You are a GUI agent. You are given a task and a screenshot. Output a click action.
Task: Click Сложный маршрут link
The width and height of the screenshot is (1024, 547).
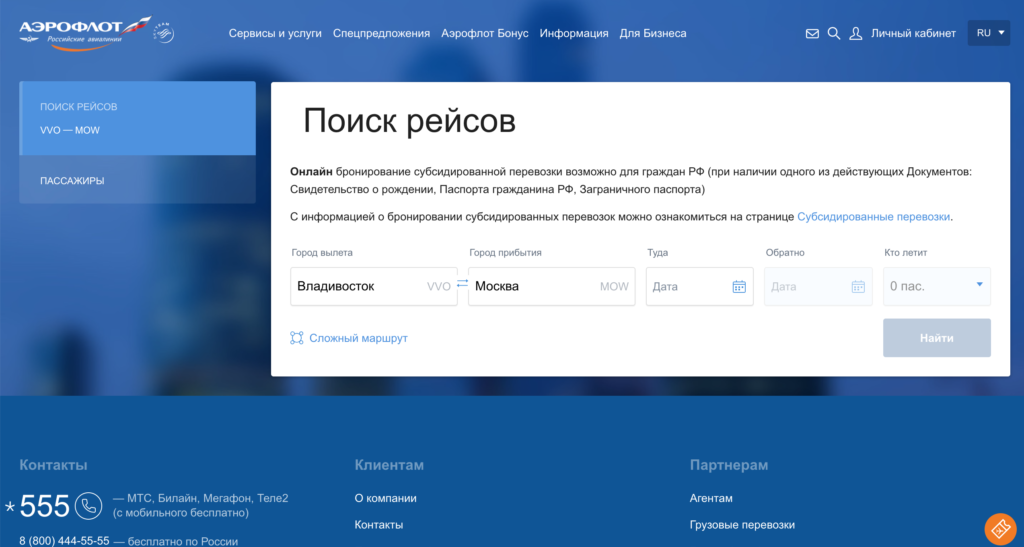point(358,338)
